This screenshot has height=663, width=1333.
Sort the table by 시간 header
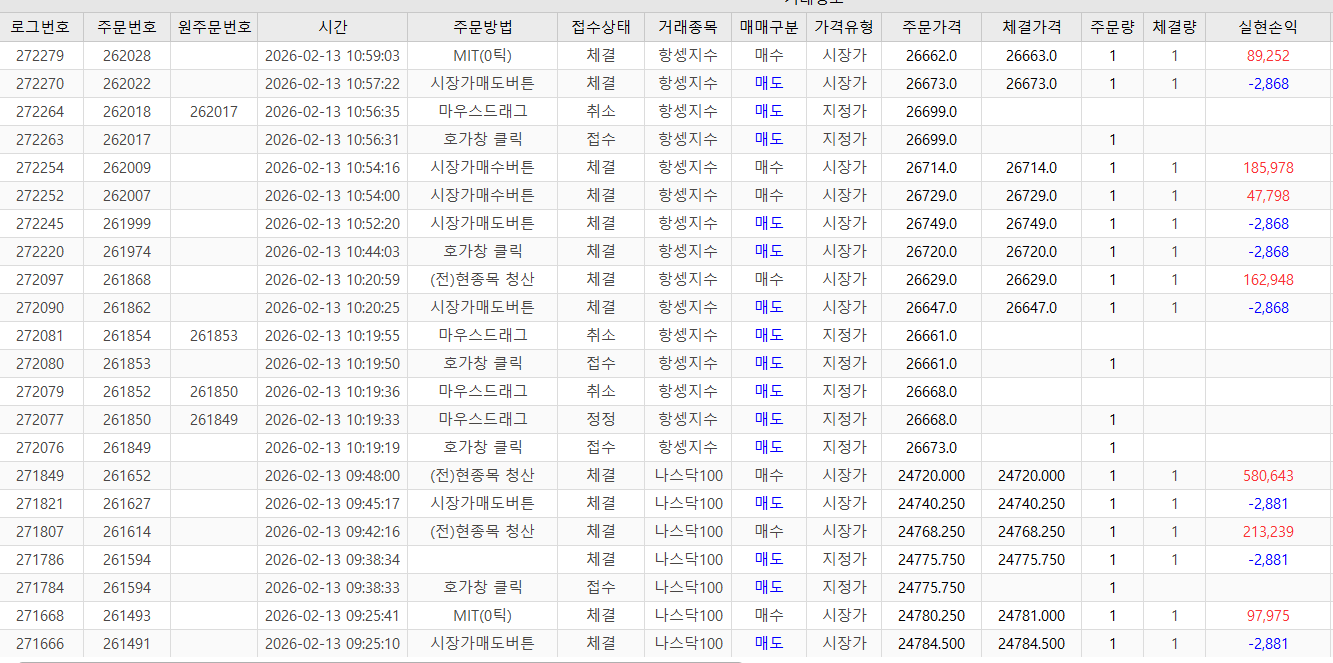click(332, 27)
